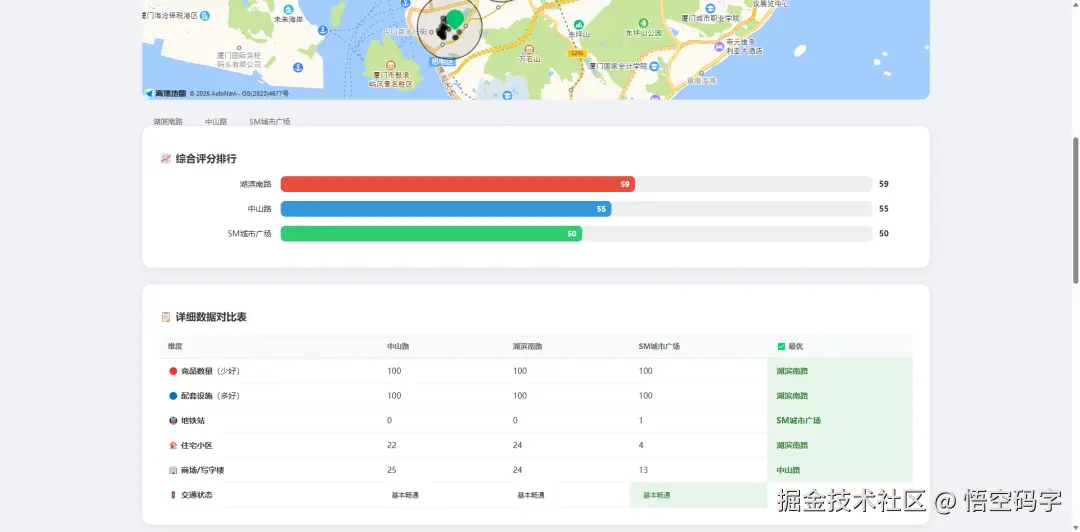Click 中山路 value 22 in 住宅小区 row

pos(392,445)
